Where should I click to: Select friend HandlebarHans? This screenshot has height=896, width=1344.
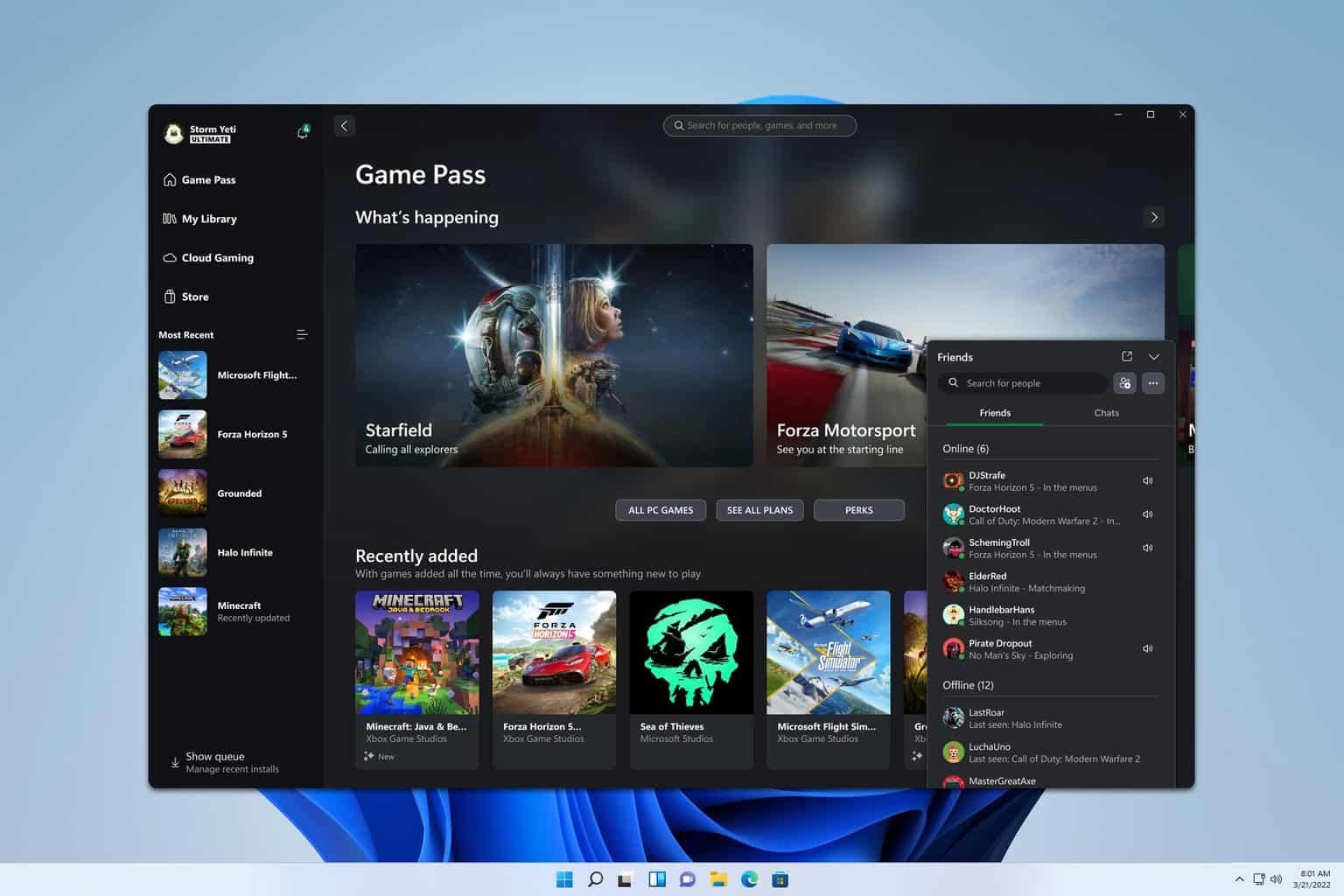coord(1050,615)
